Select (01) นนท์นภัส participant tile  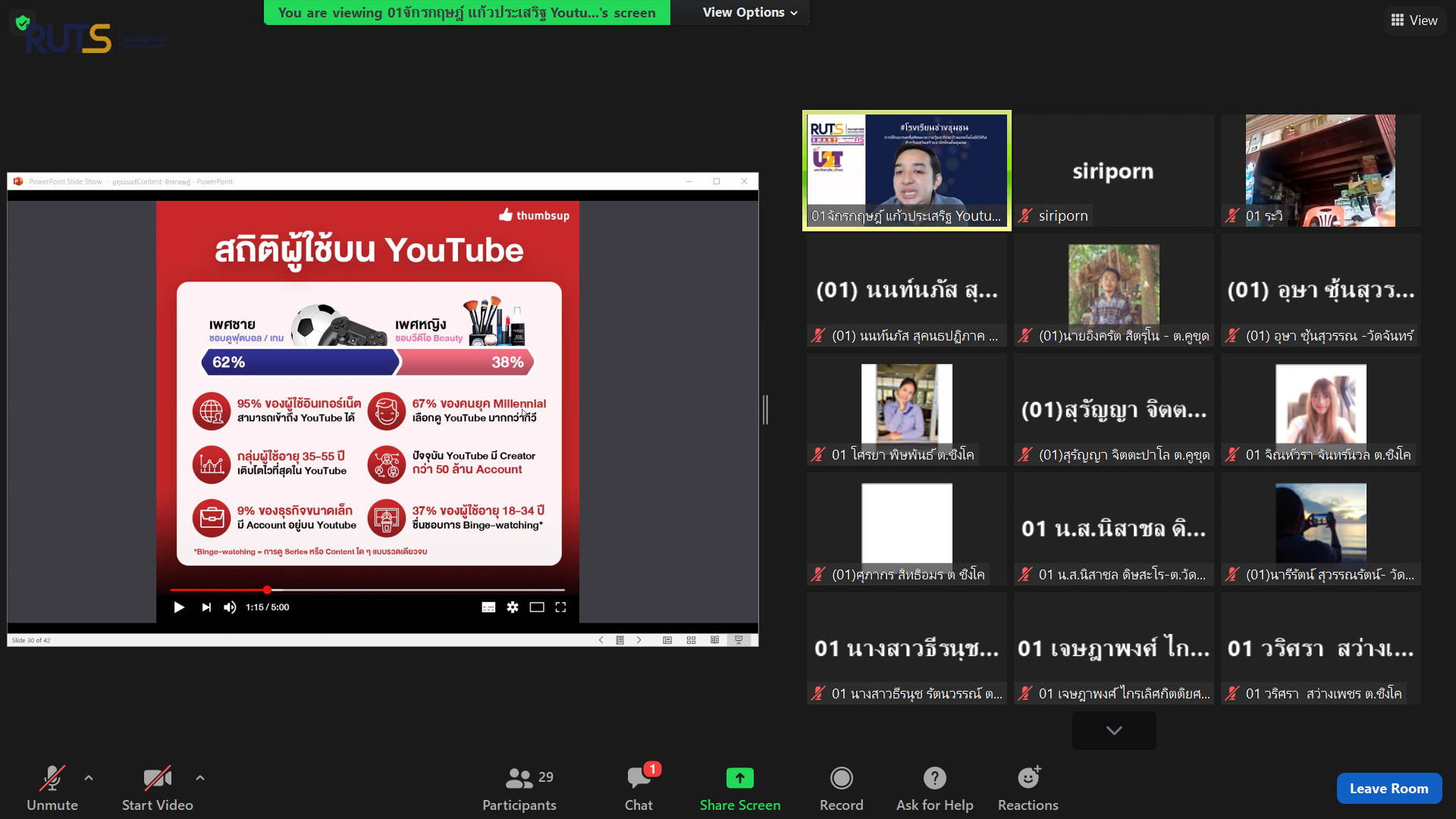[907, 290]
